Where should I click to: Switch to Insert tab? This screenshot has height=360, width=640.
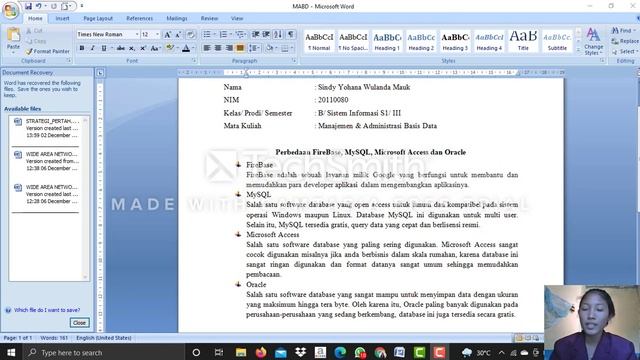62,18
